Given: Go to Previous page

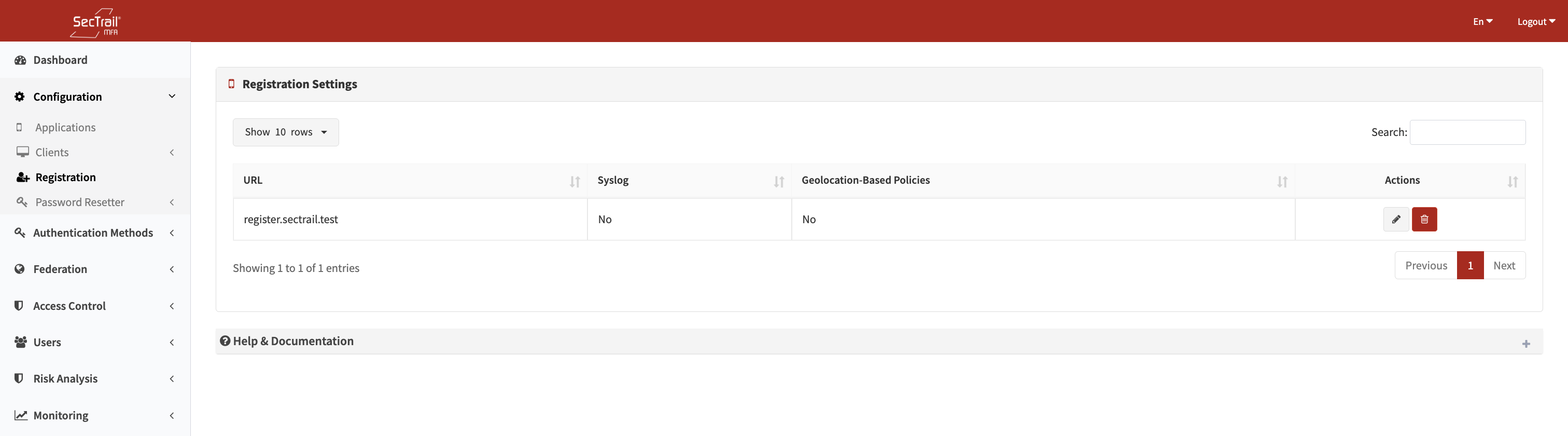Looking at the screenshot, I should 1425,266.
